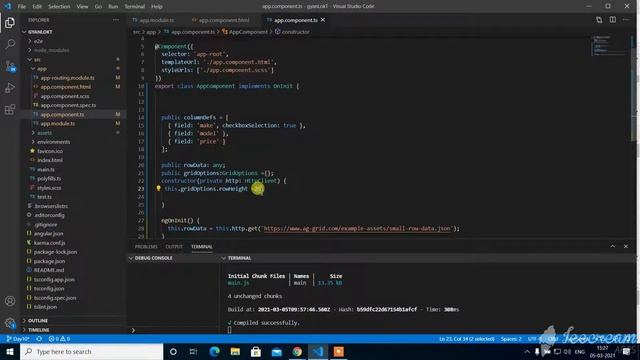Open app.component.spec.ts file

tap(69, 105)
